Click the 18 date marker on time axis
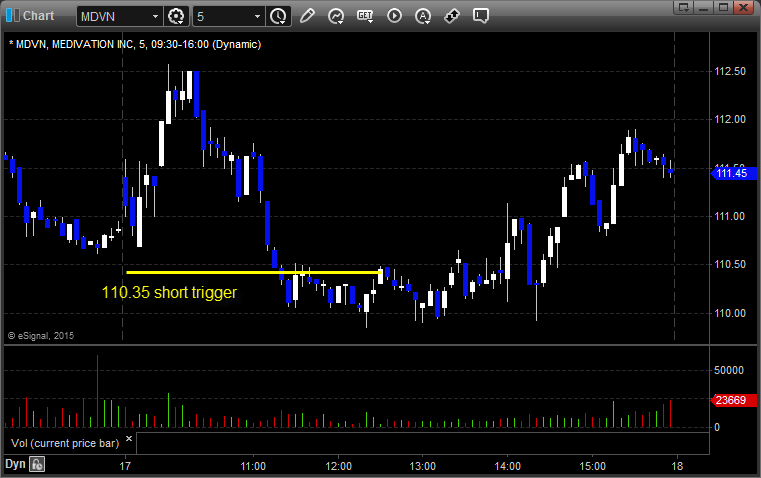Image resolution: width=761 pixels, height=478 pixels. [x=677, y=466]
